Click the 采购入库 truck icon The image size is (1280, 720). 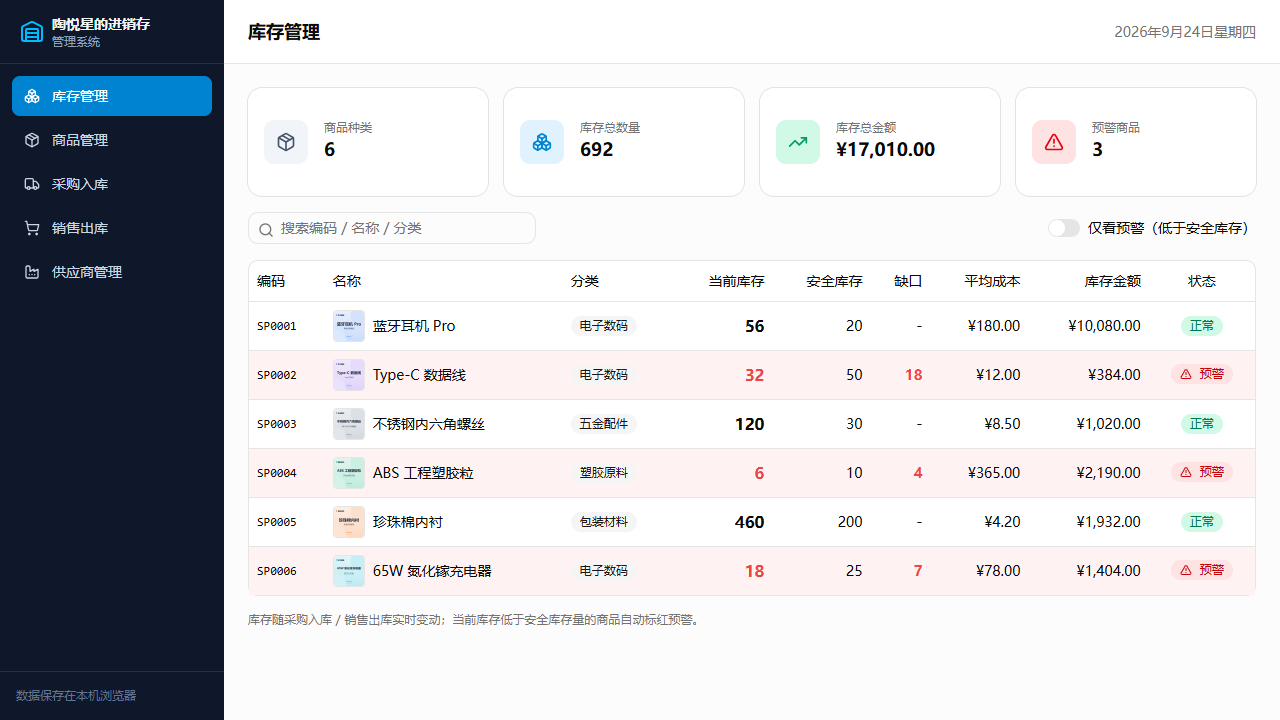pyautogui.click(x=32, y=184)
